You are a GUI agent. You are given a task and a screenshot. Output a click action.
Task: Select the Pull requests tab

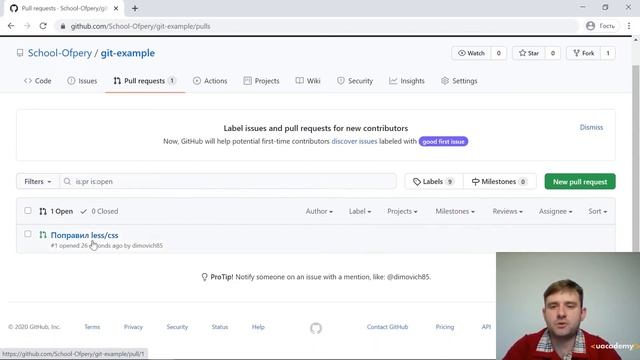click(x=145, y=81)
